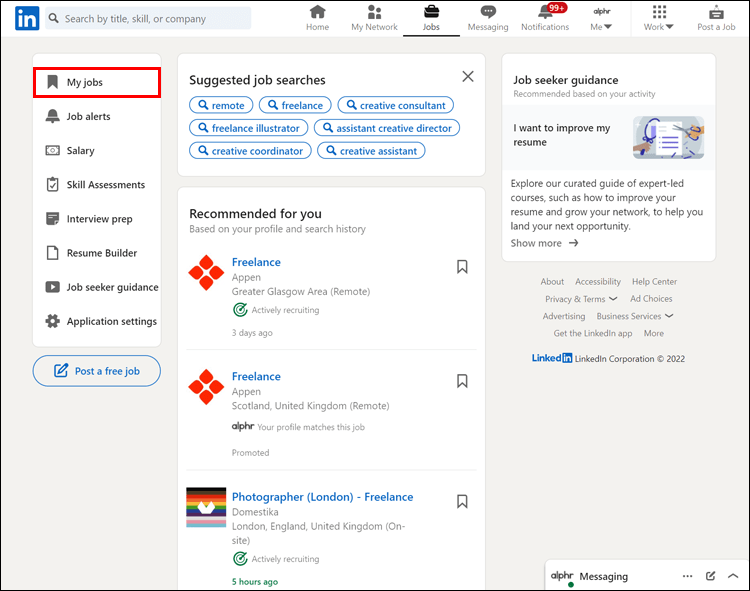Screen dimensions: 750x591
Task: Save the Appen Glasgow Freelance job bookmark
Action: click(x=462, y=266)
